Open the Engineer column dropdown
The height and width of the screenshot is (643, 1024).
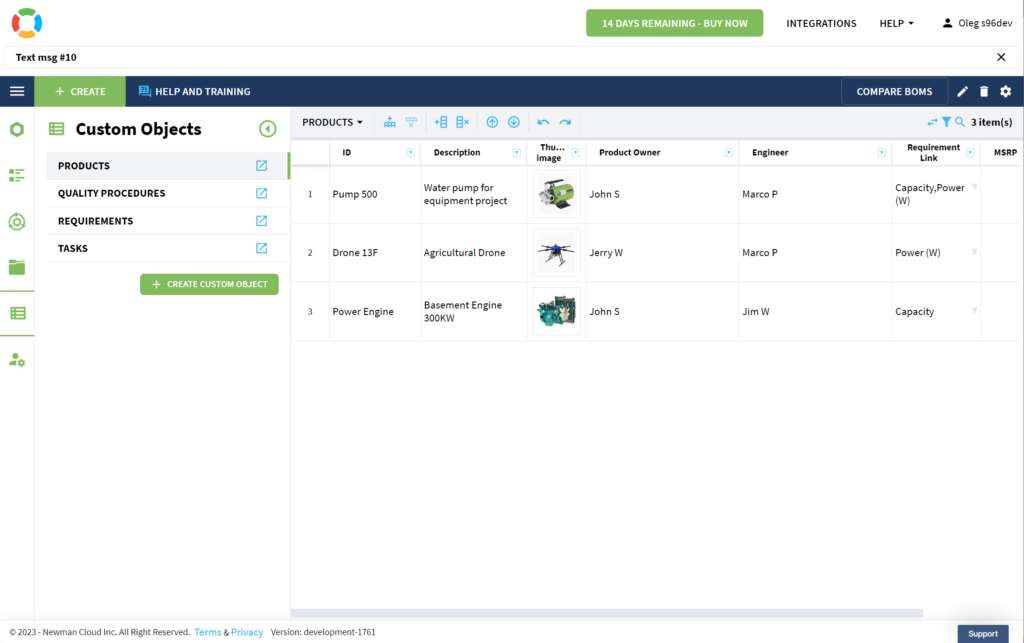(882, 153)
